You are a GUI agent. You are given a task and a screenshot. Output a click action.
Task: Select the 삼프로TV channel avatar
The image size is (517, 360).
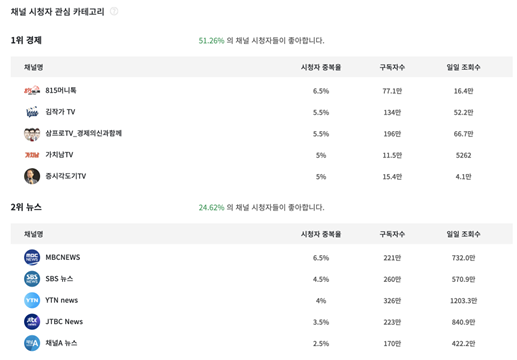point(32,134)
